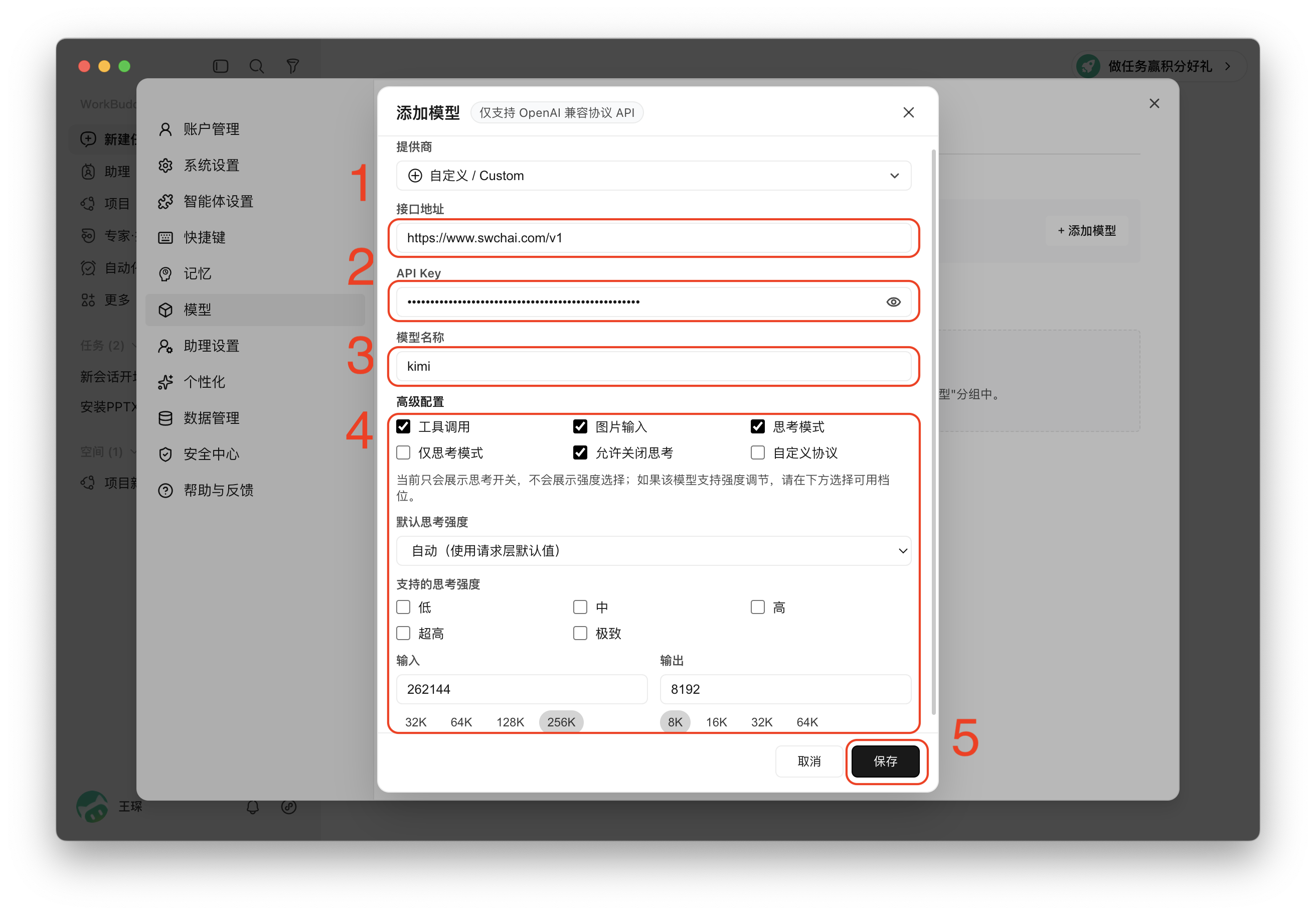Open 助理设置 settings page
Image resolution: width=1316 pixels, height=915 pixels.
tap(255, 346)
